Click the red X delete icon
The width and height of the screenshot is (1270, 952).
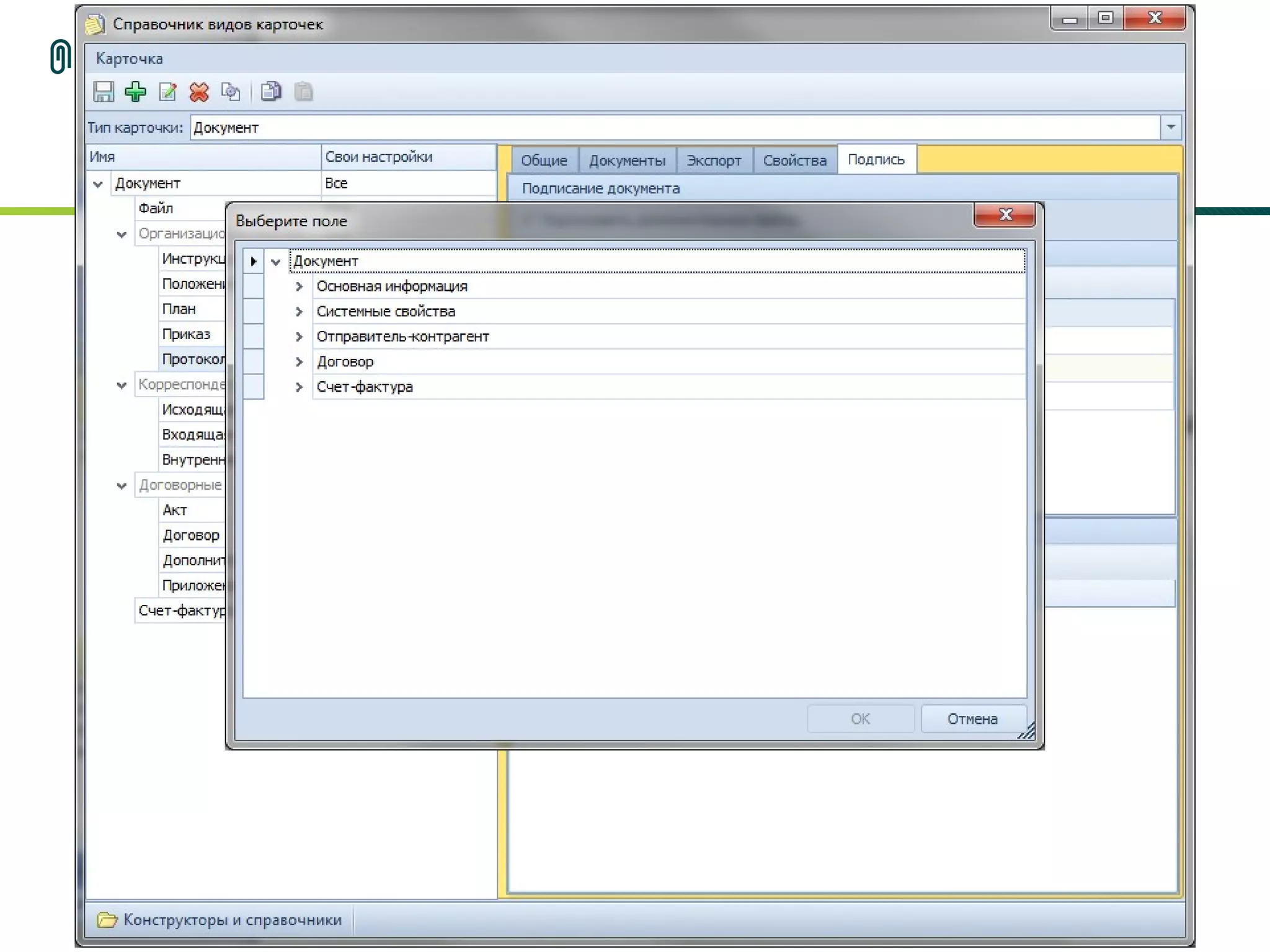199,92
